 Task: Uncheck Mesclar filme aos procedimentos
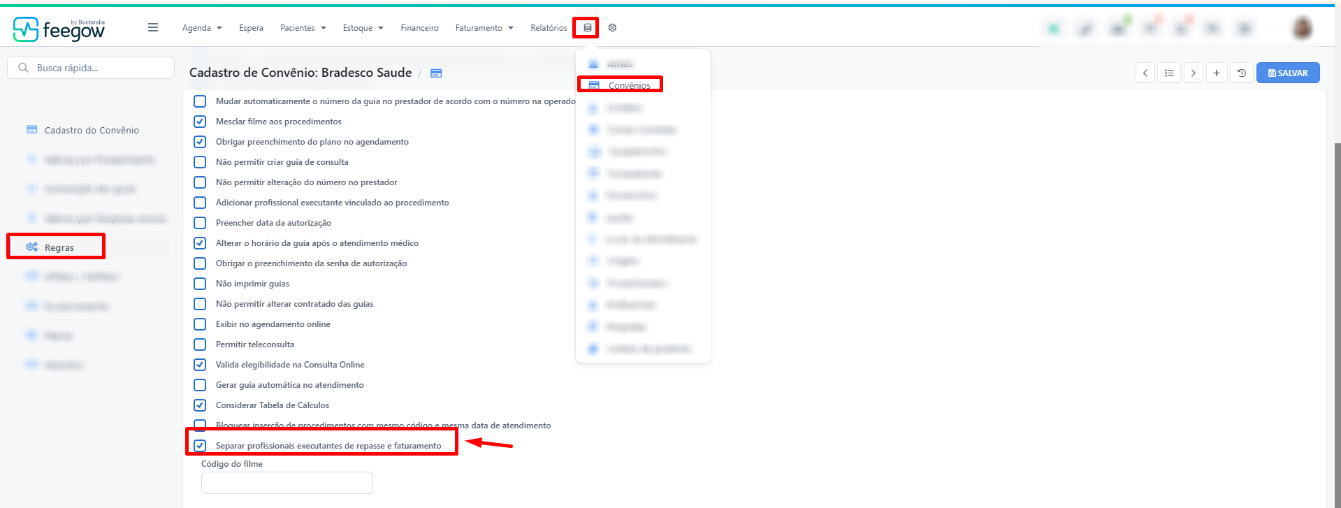tap(200, 121)
